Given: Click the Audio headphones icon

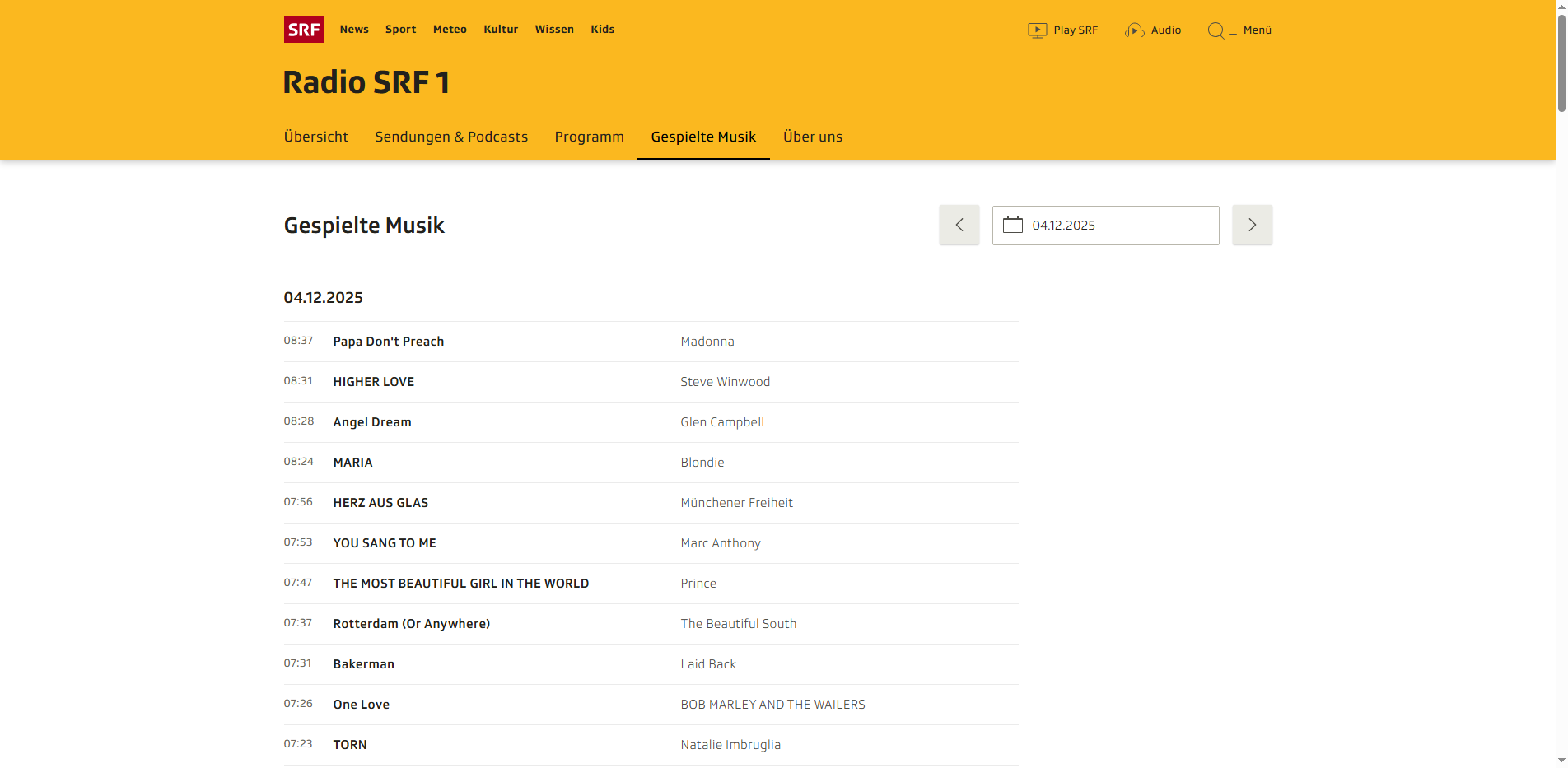Looking at the screenshot, I should (x=1135, y=30).
